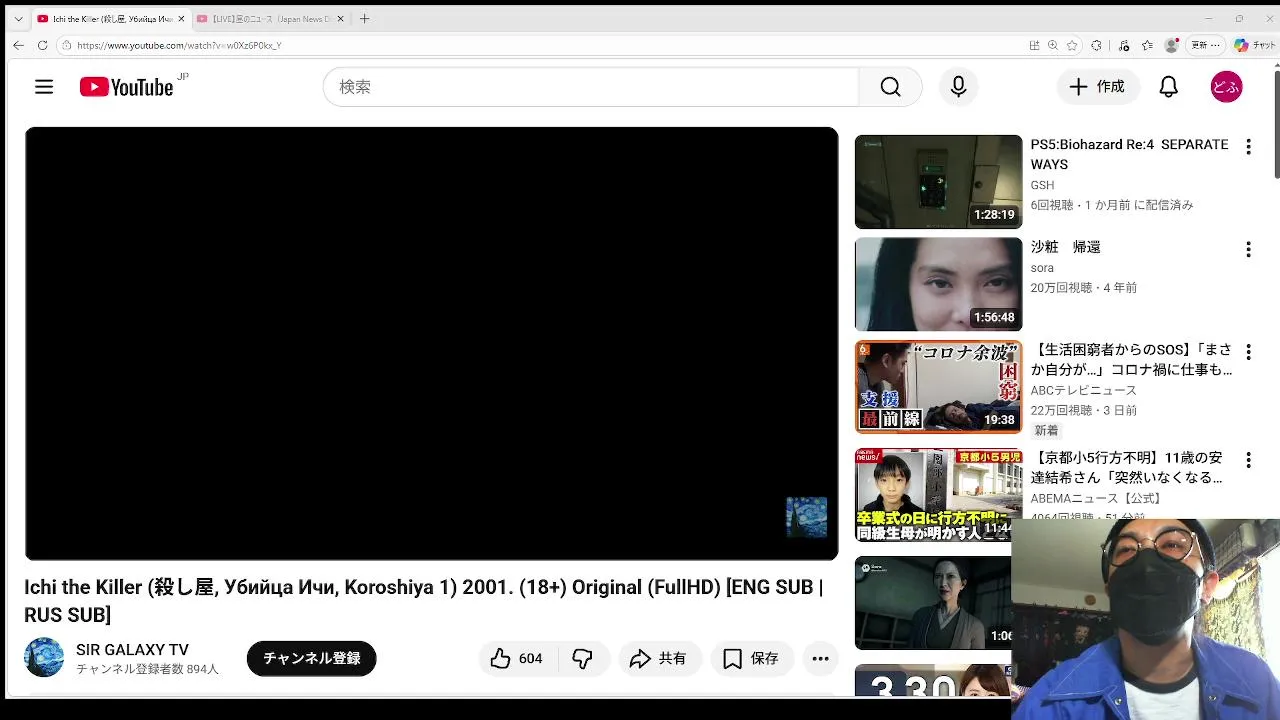This screenshot has height=720, width=1280.
Task: Open the 1:28:19 Biohazard thumbnail
Action: point(938,182)
